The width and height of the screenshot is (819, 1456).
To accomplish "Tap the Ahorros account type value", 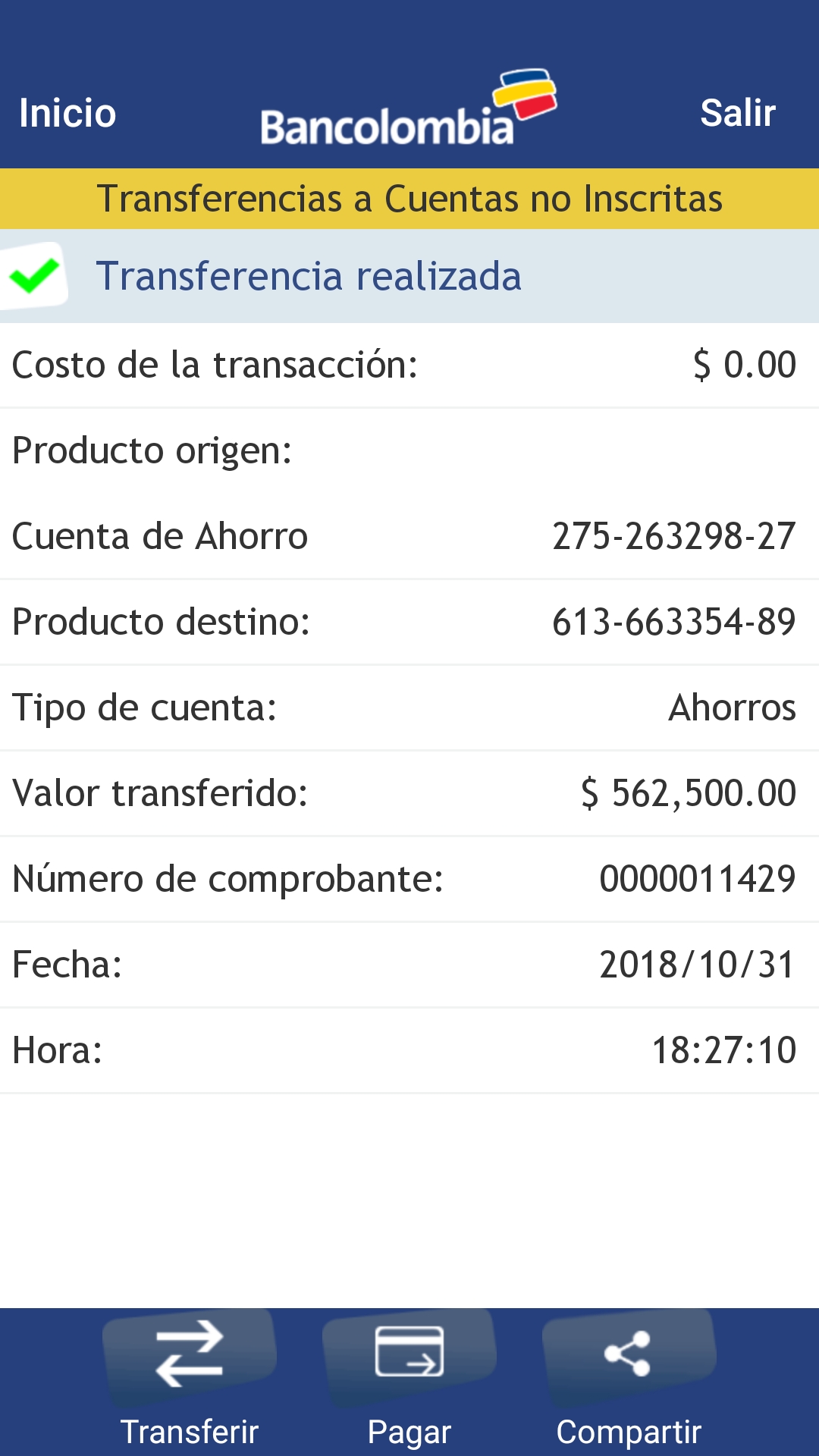I will click(732, 708).
